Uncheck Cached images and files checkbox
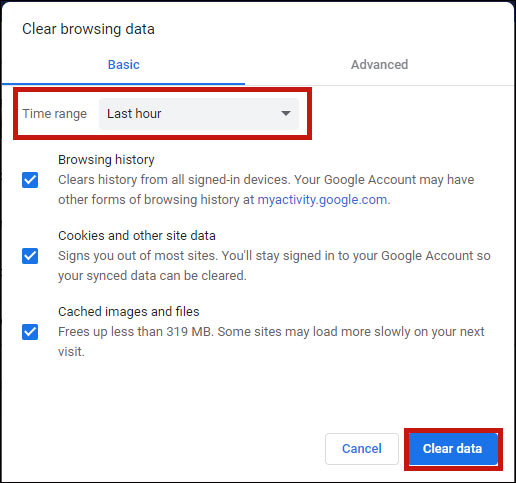The width and height of the screenshot is (516, 483). (x=30, y=332)
